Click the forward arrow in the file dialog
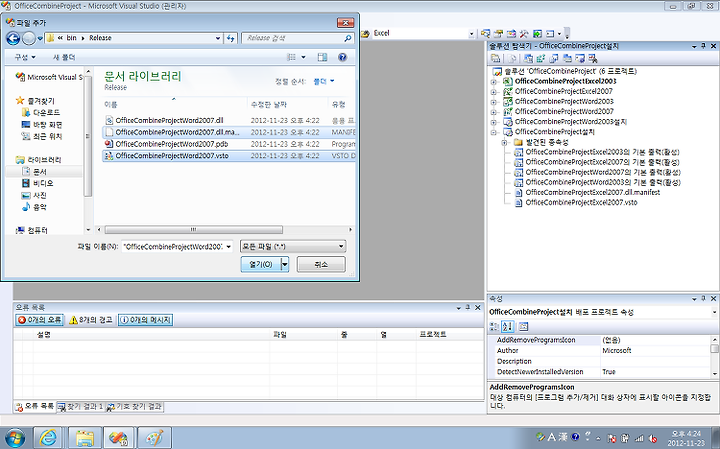720x449 pixels. [28, 39]
